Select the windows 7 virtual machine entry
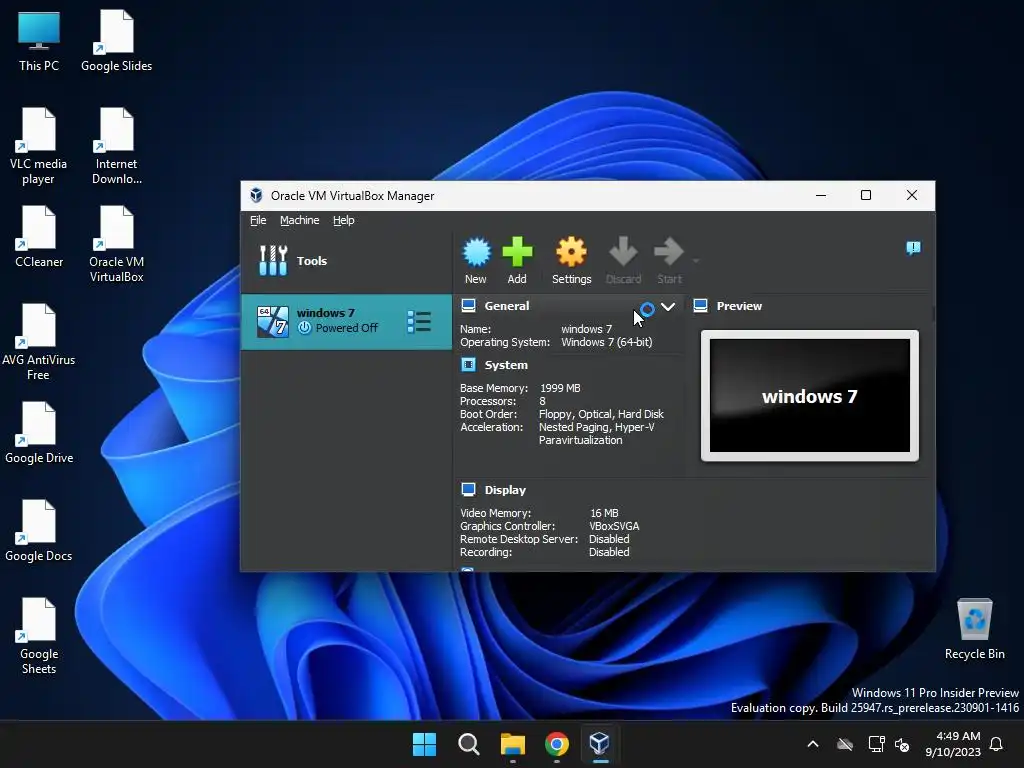This screenshot has height=768, width=1024. pos(346,321)
